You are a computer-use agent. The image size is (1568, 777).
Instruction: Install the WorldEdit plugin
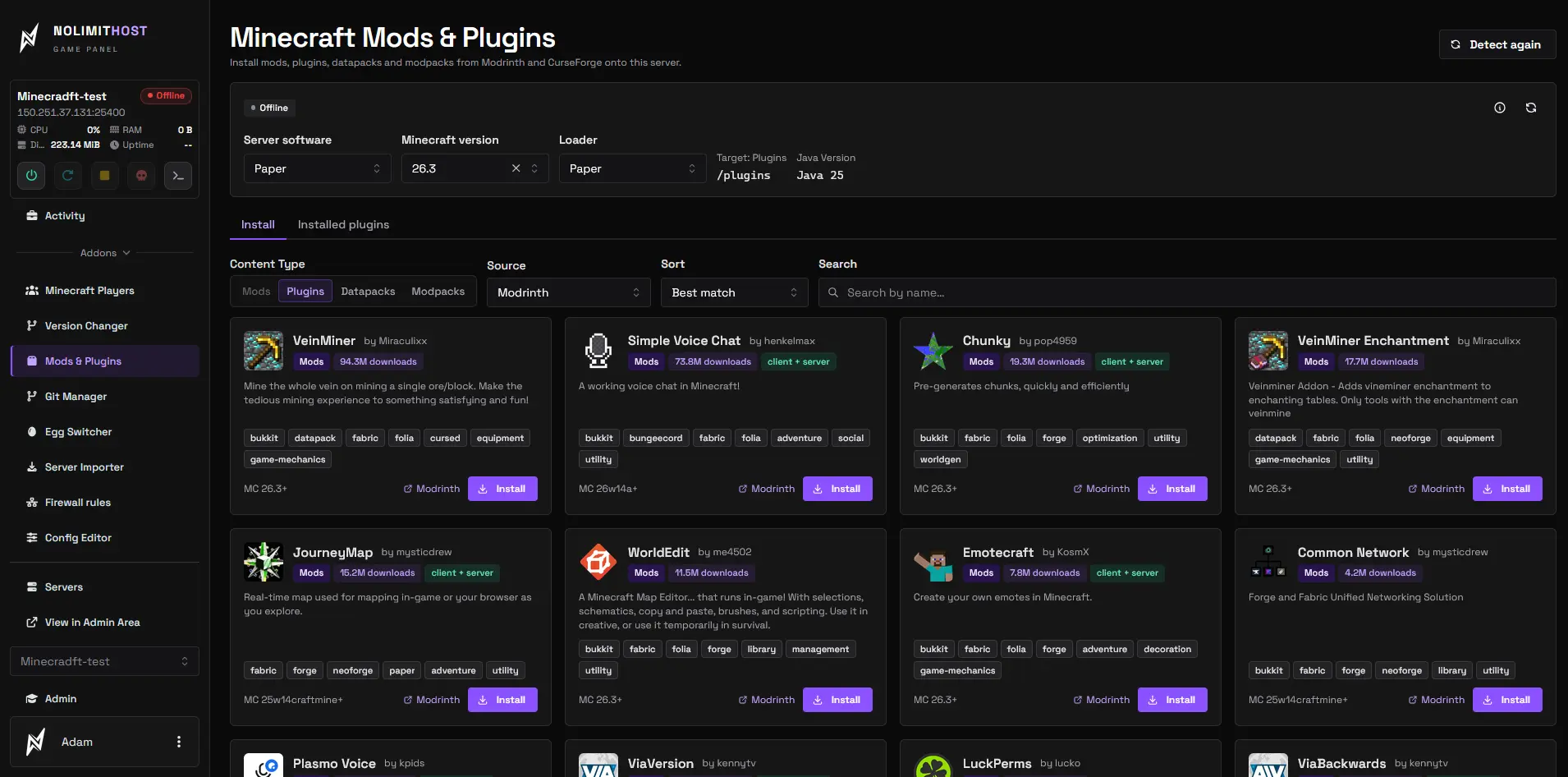click(837, 700)
